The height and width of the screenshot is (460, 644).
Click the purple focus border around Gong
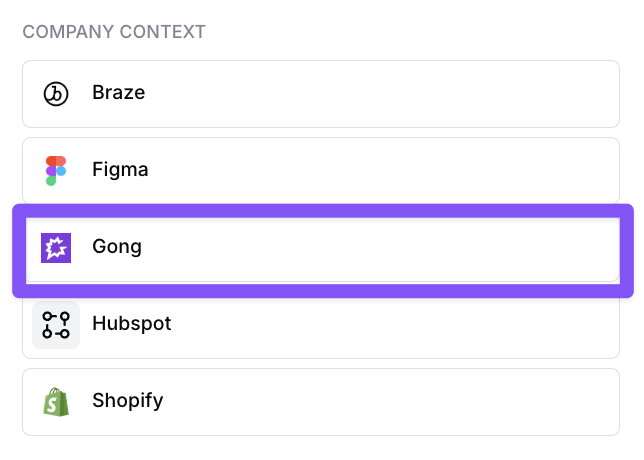coord(320,209)
